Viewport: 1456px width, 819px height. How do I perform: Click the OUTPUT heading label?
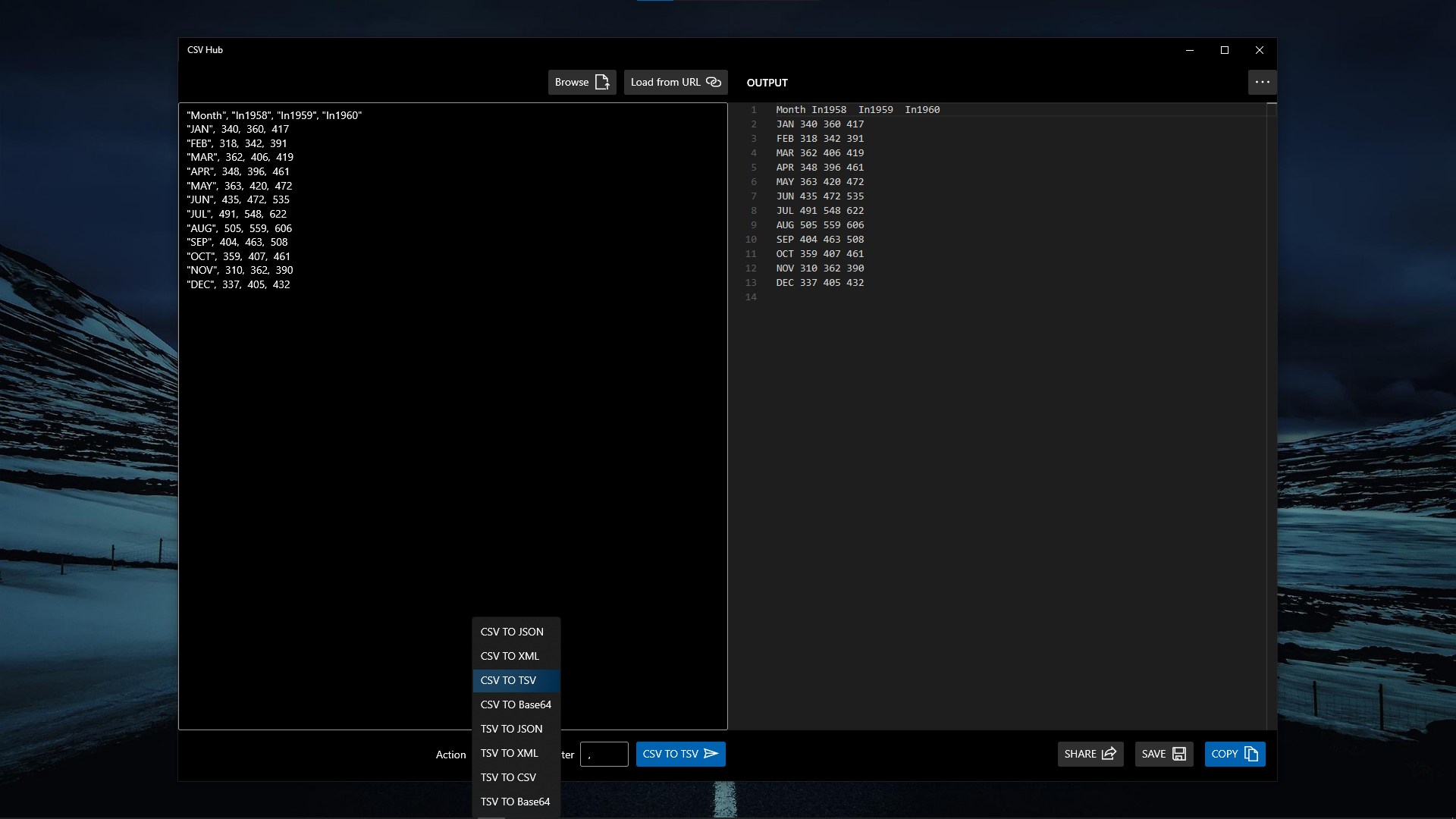pos(767,83)
